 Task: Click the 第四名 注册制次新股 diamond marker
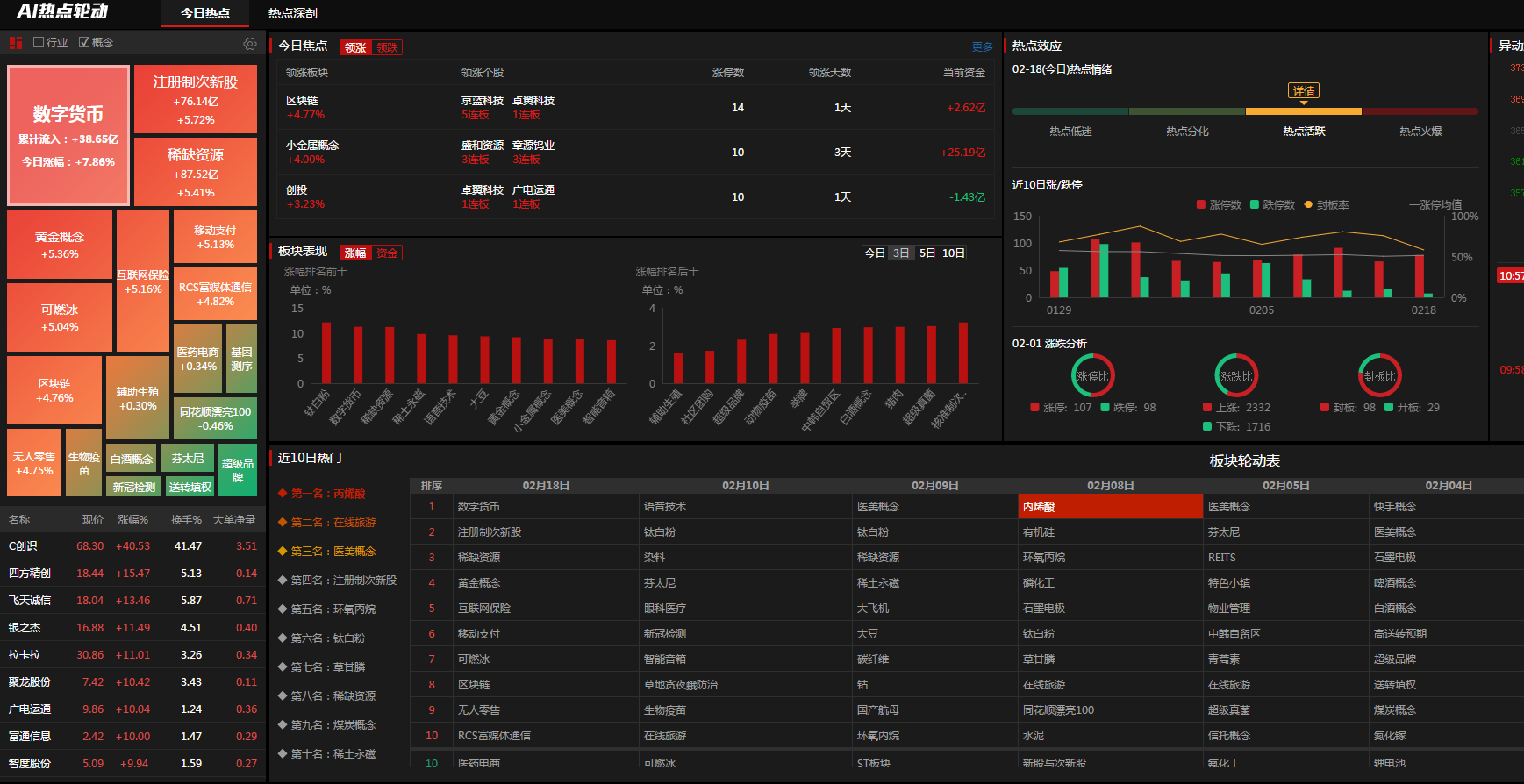coord(283,580)
